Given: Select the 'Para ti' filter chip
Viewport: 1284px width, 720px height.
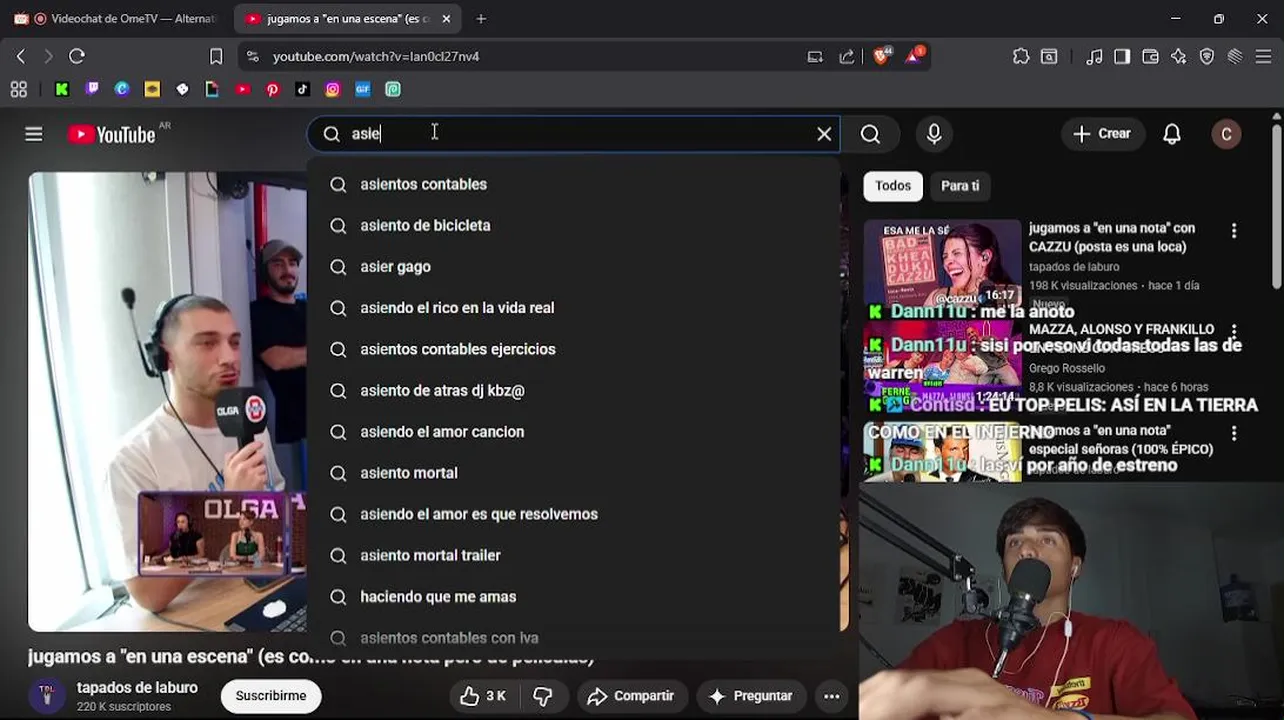Looking at the screenshot, I should click(x=960, y=186).
